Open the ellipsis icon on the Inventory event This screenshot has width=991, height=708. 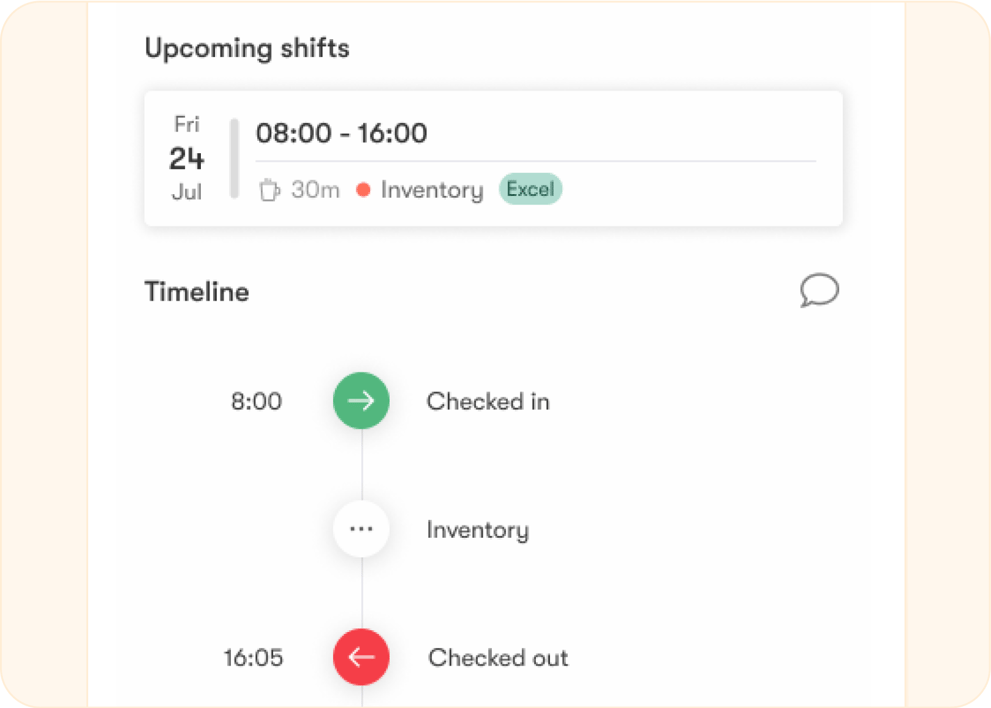tap(361, 529)
